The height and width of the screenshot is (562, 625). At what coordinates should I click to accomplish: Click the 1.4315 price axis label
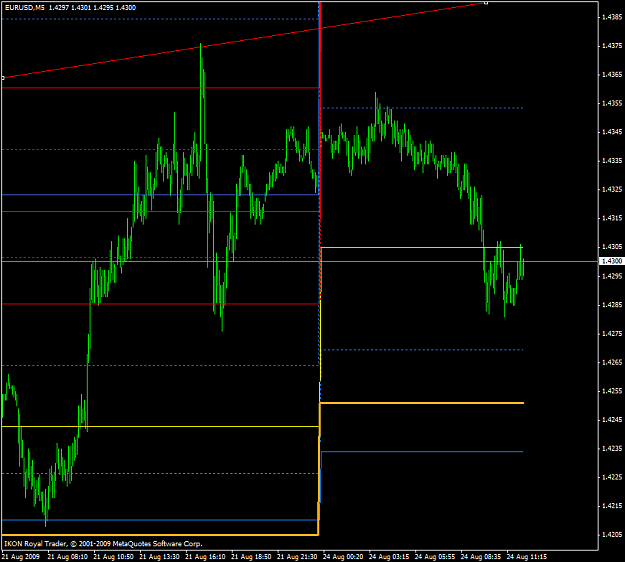(x=612, y=218)
